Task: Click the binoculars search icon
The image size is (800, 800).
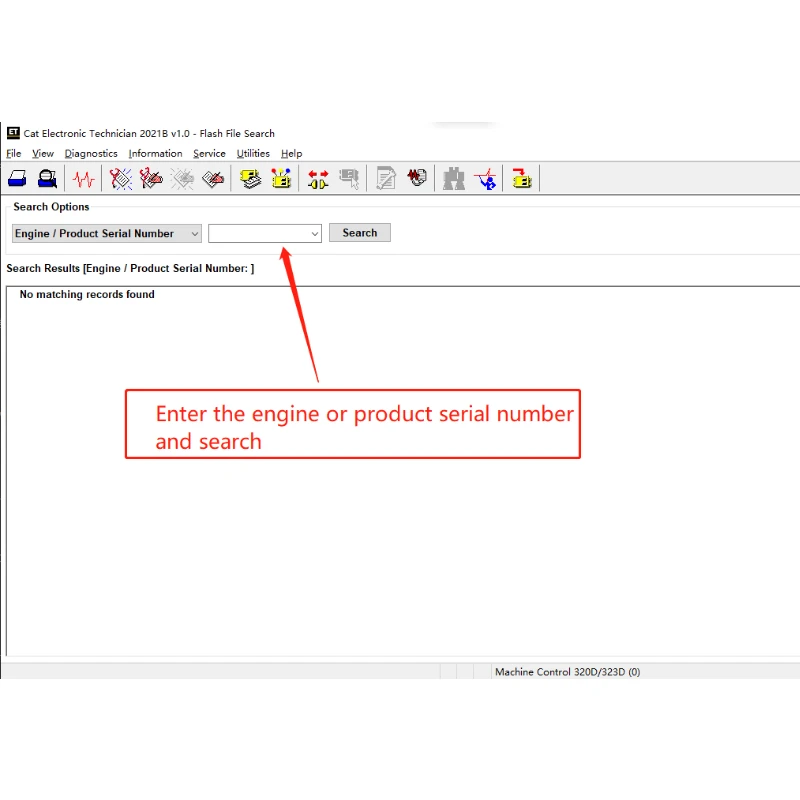Action: click(x=454, y=179)
